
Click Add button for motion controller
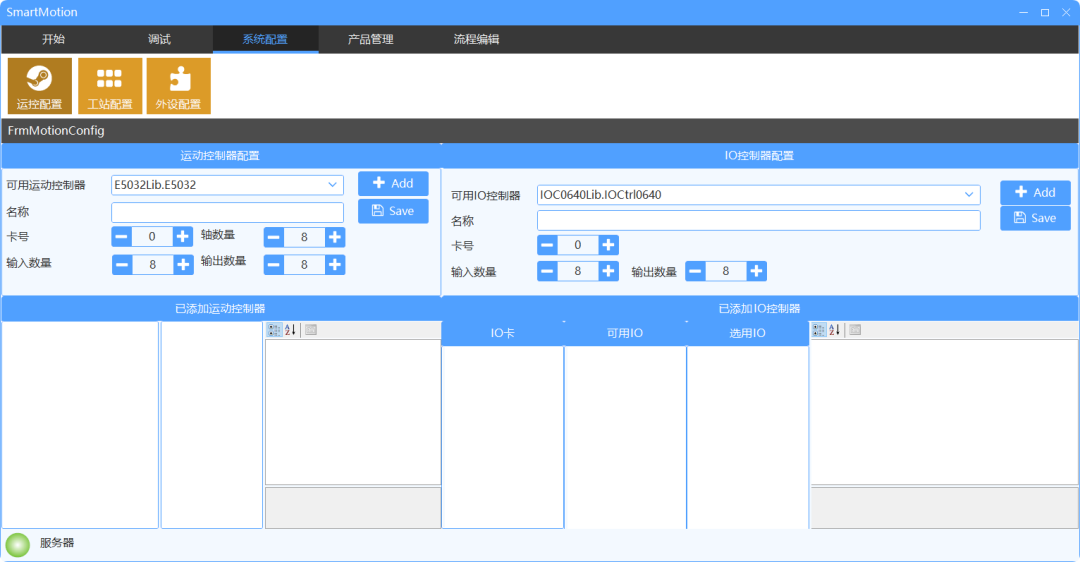click(x=393, y=183)
